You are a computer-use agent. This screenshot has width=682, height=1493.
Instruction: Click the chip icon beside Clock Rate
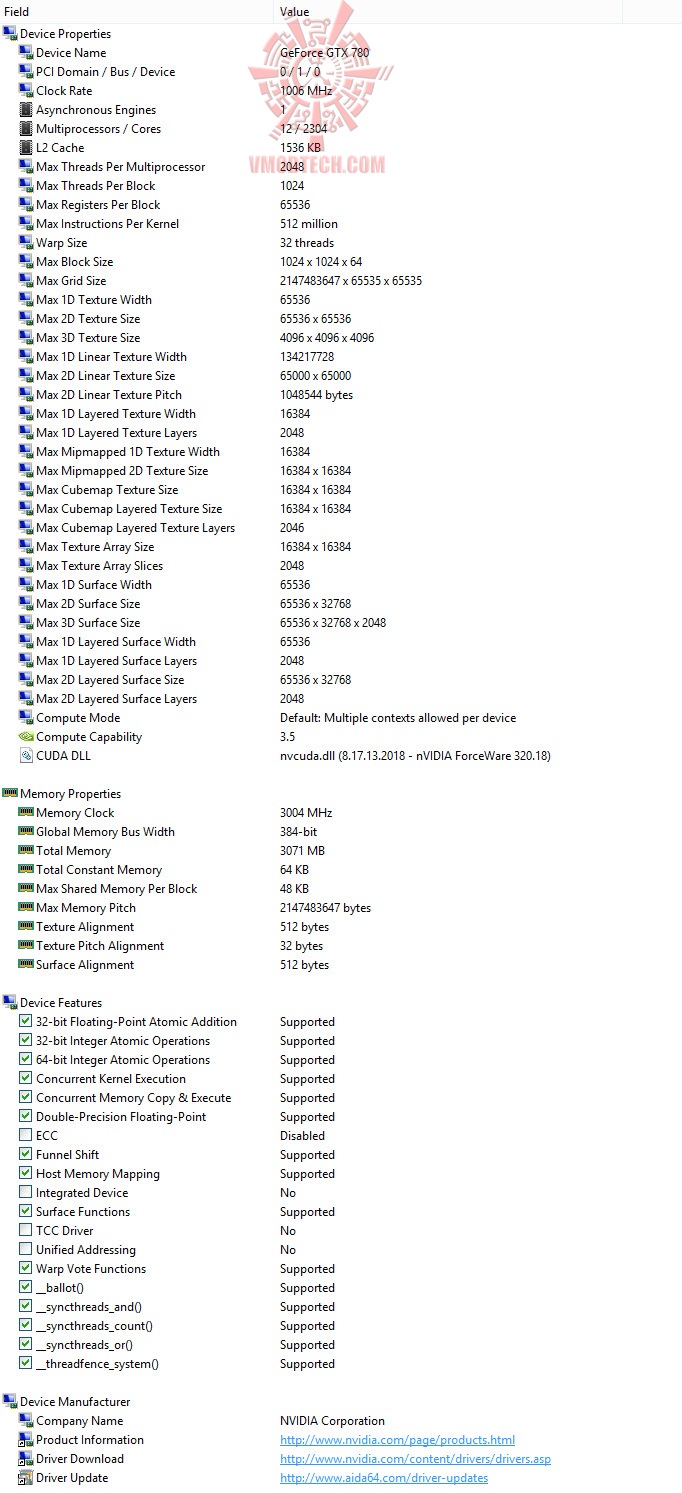point(26,91)
